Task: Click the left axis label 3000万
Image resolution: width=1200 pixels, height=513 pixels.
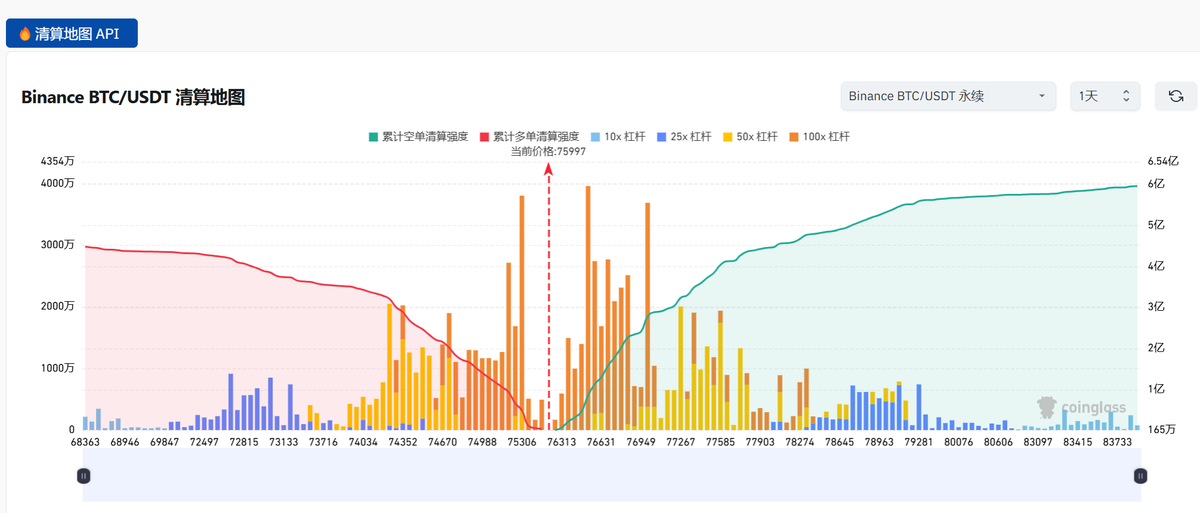Action: (x=57, y=245)
